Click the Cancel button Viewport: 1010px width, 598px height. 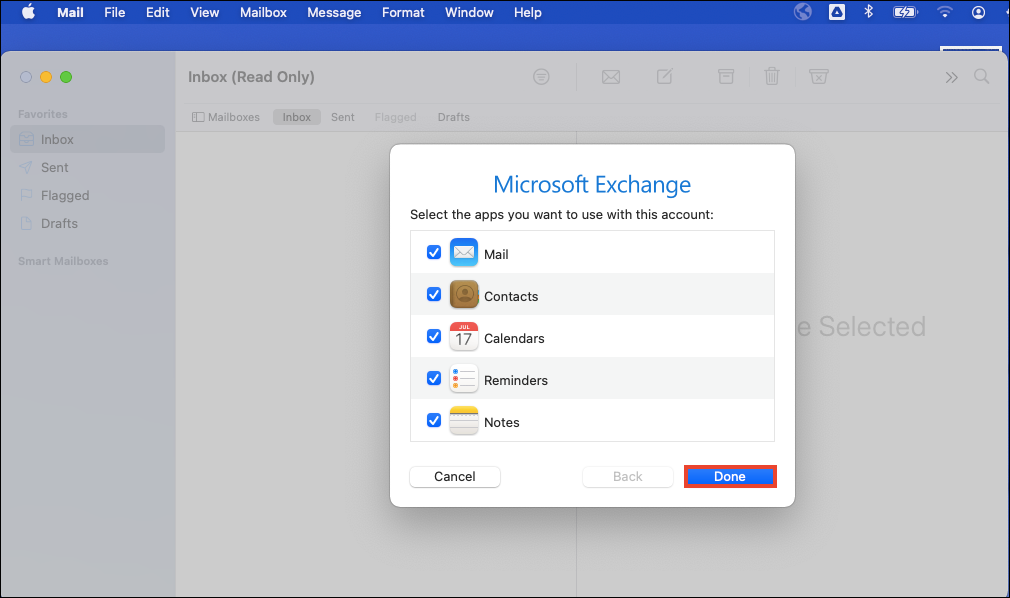coord(455,477)
